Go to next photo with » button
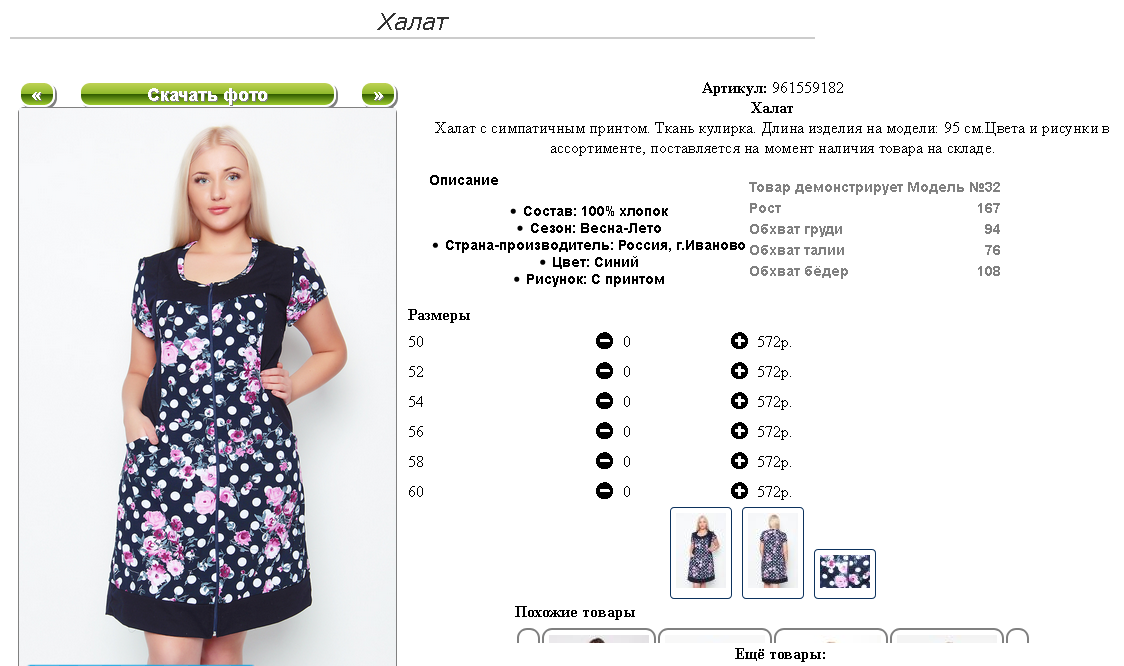Image resolution: width=1124 pixels, height=666 pixels. (378, 95)
